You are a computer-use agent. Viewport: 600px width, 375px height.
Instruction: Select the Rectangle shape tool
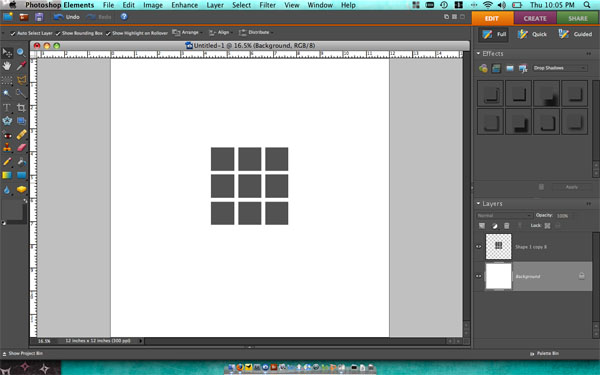pos(21,175)
